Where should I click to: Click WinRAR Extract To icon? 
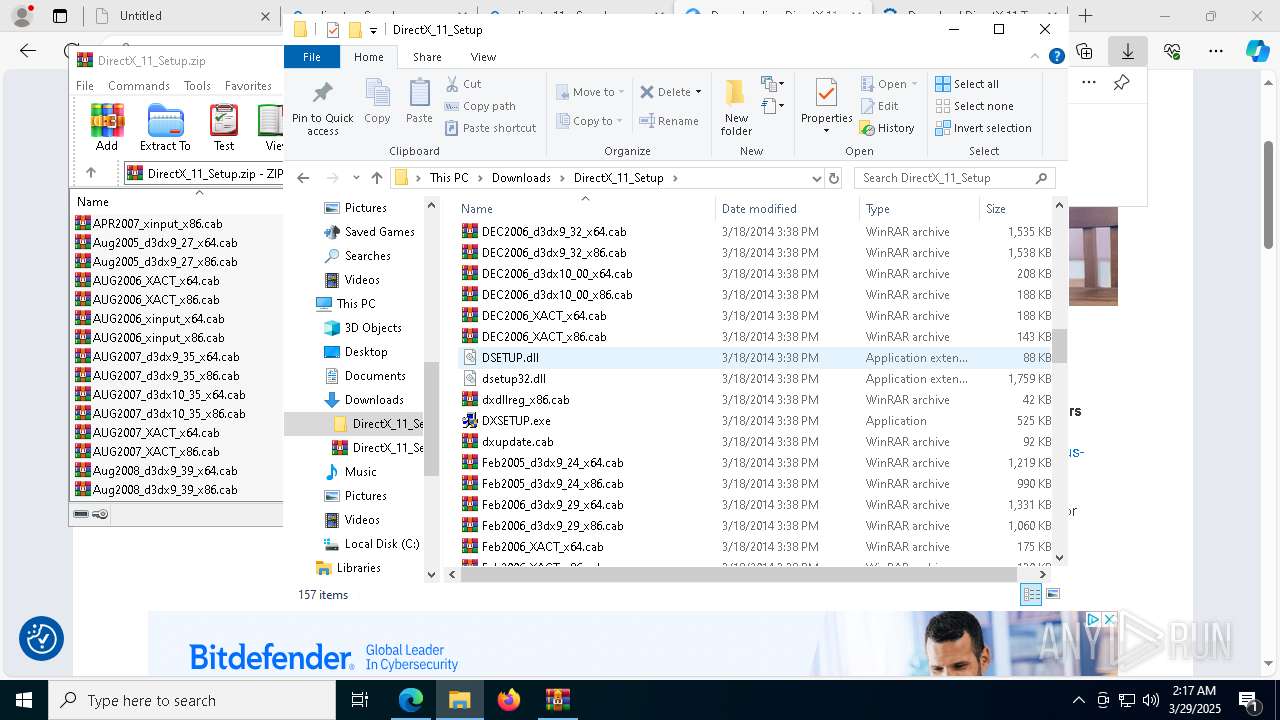(165, 127)
